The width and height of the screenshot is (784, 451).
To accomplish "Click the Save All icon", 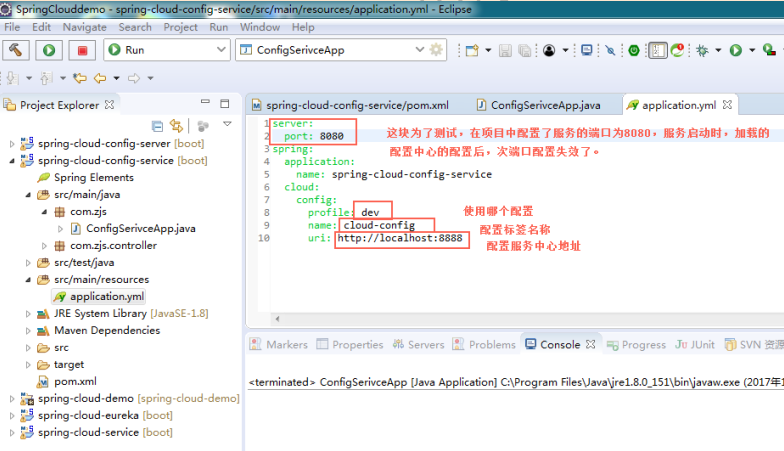I will click(x=524, y=50).
